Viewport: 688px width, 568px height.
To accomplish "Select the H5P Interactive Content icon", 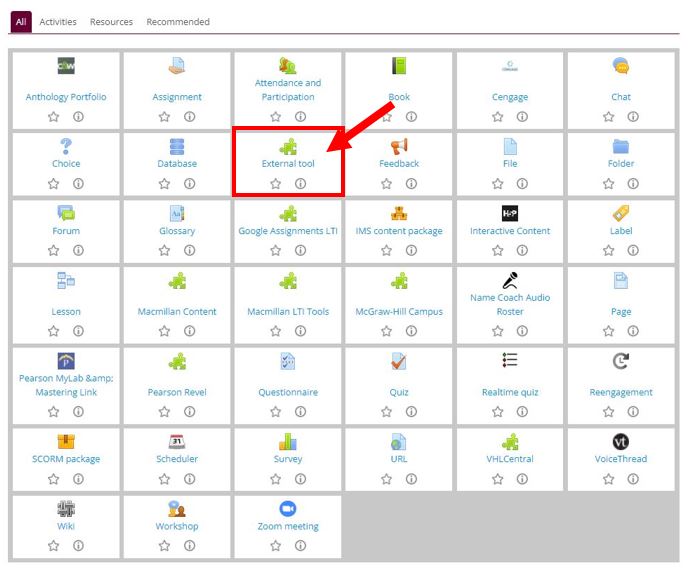I will pyautogui.click(x=510, y=214).
